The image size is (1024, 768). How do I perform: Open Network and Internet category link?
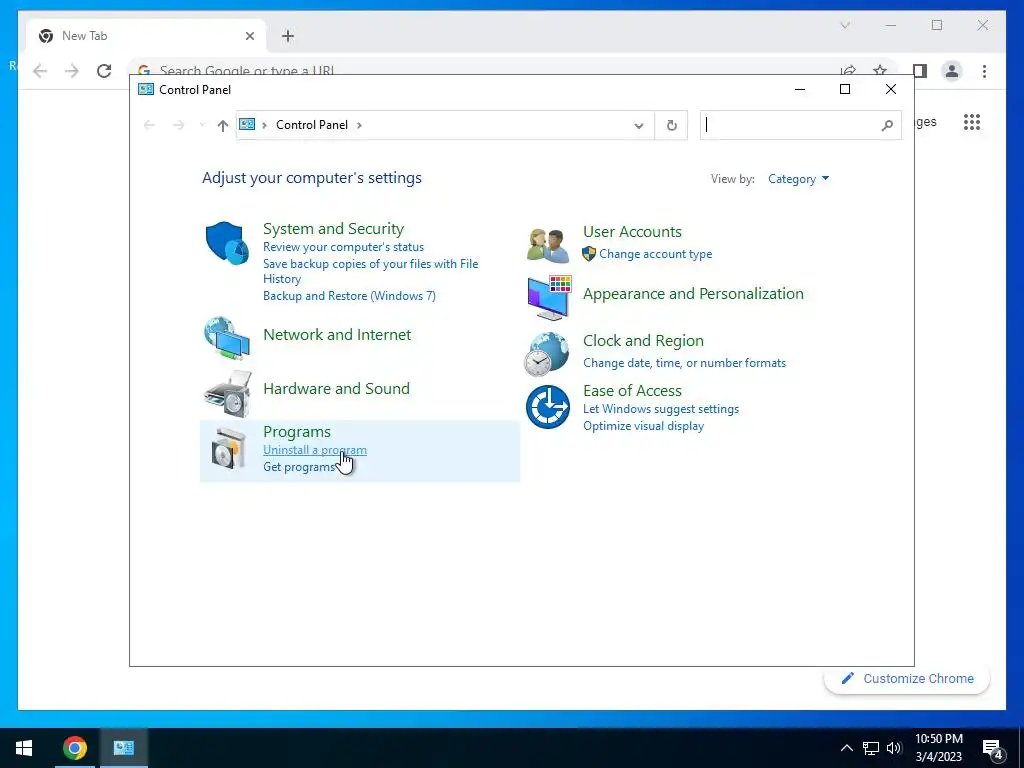click(337, 334)
